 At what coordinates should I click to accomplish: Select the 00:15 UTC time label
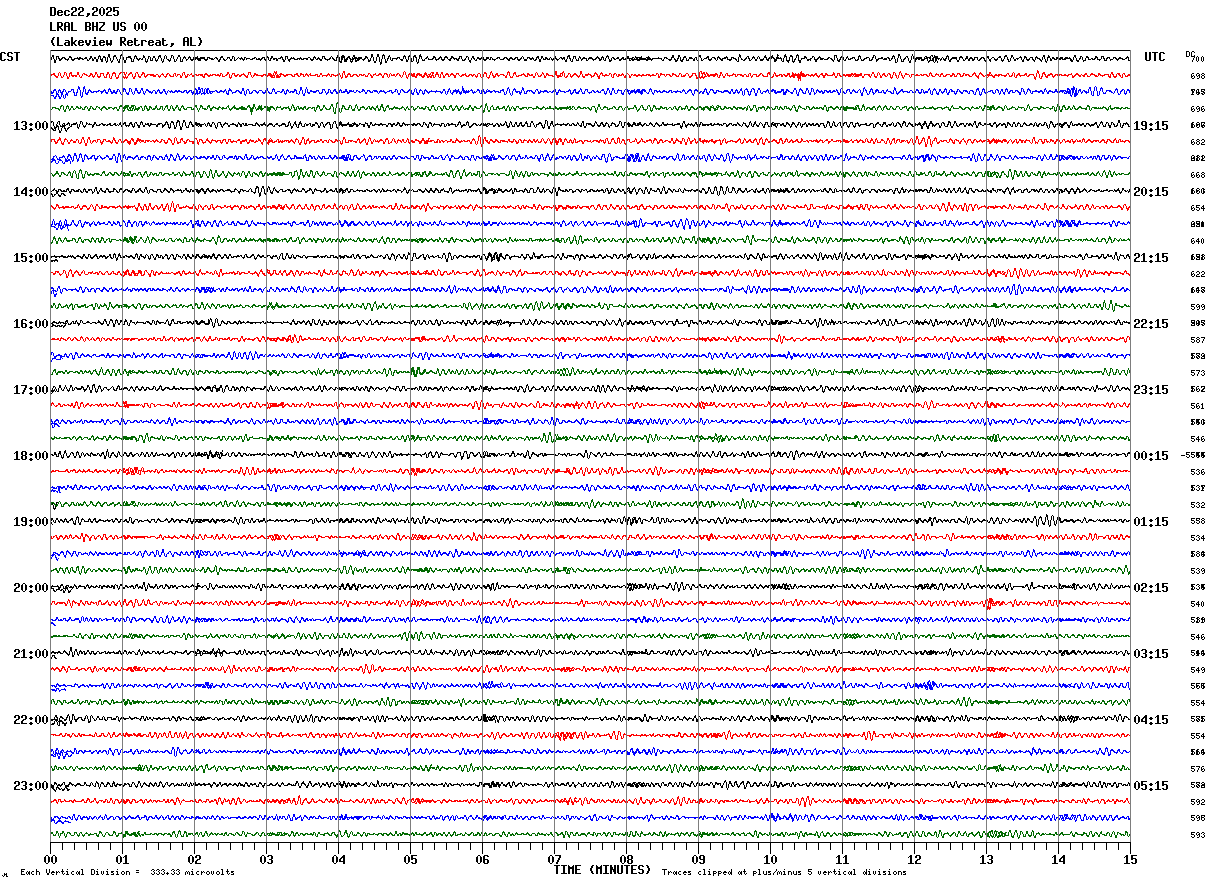click(1151, 456)
